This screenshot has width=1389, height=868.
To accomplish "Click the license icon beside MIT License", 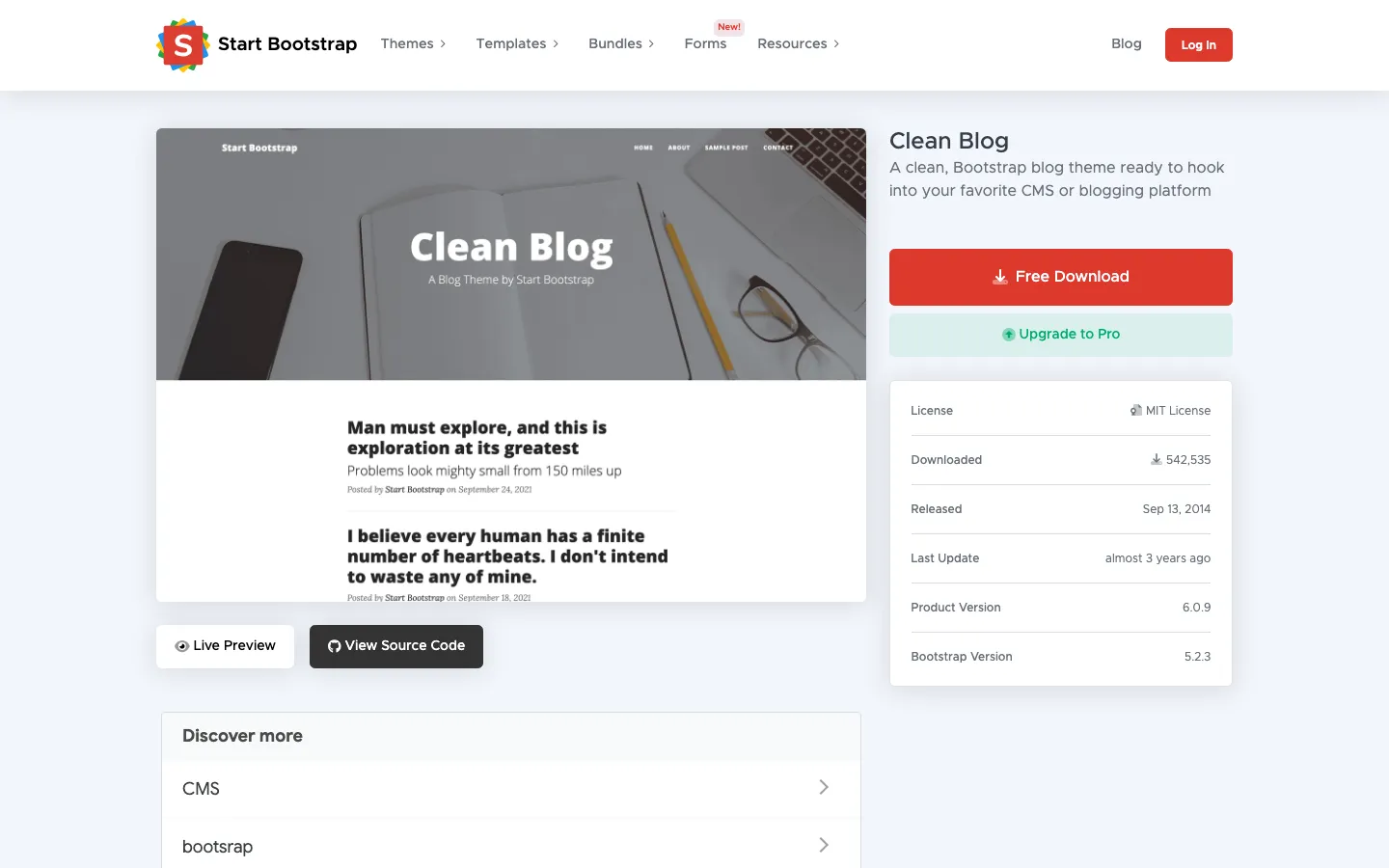I will (x=1136, y=411).
